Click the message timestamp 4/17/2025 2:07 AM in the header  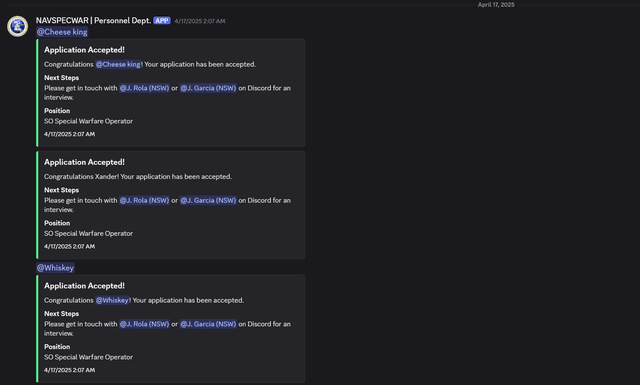point(200,21)
